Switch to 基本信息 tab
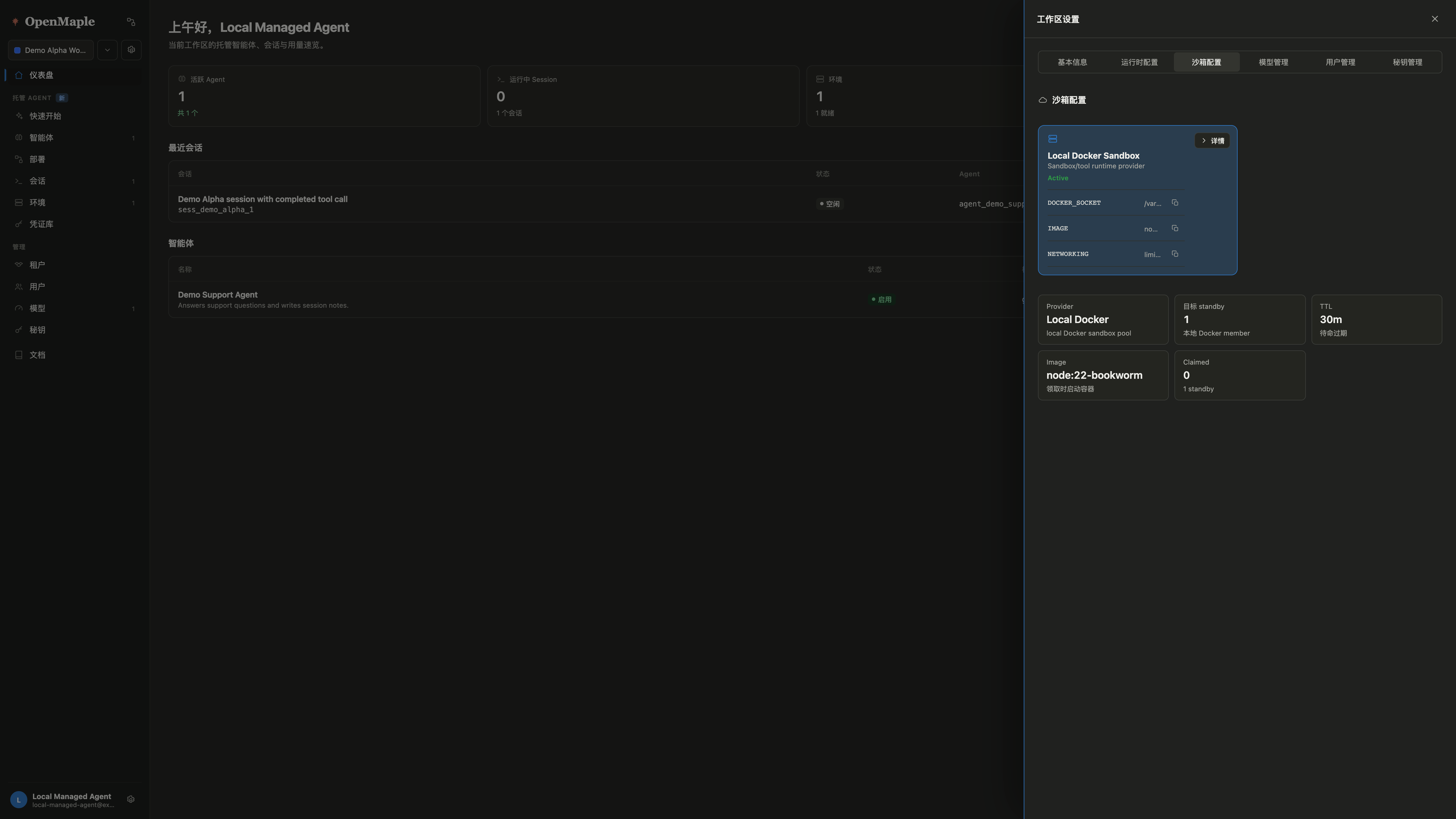 [1072, 62]
